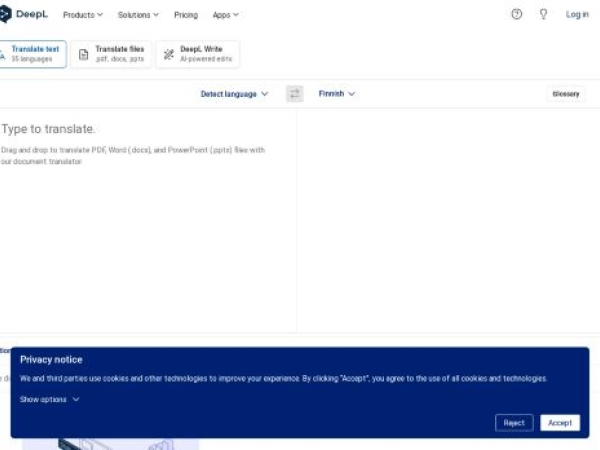Open the help question-mark icon
The image size is (600, 450).
tap(517, 14)
